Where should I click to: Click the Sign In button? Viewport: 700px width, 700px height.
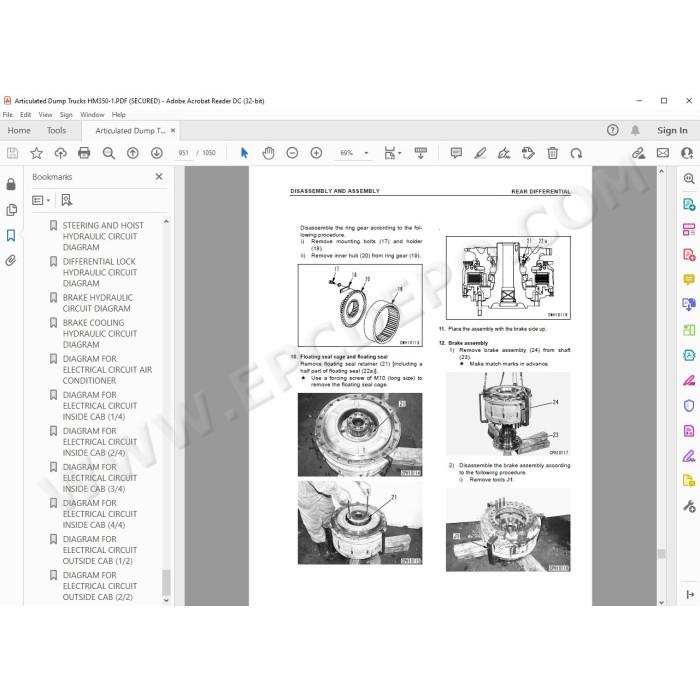(x=672, y=130)
